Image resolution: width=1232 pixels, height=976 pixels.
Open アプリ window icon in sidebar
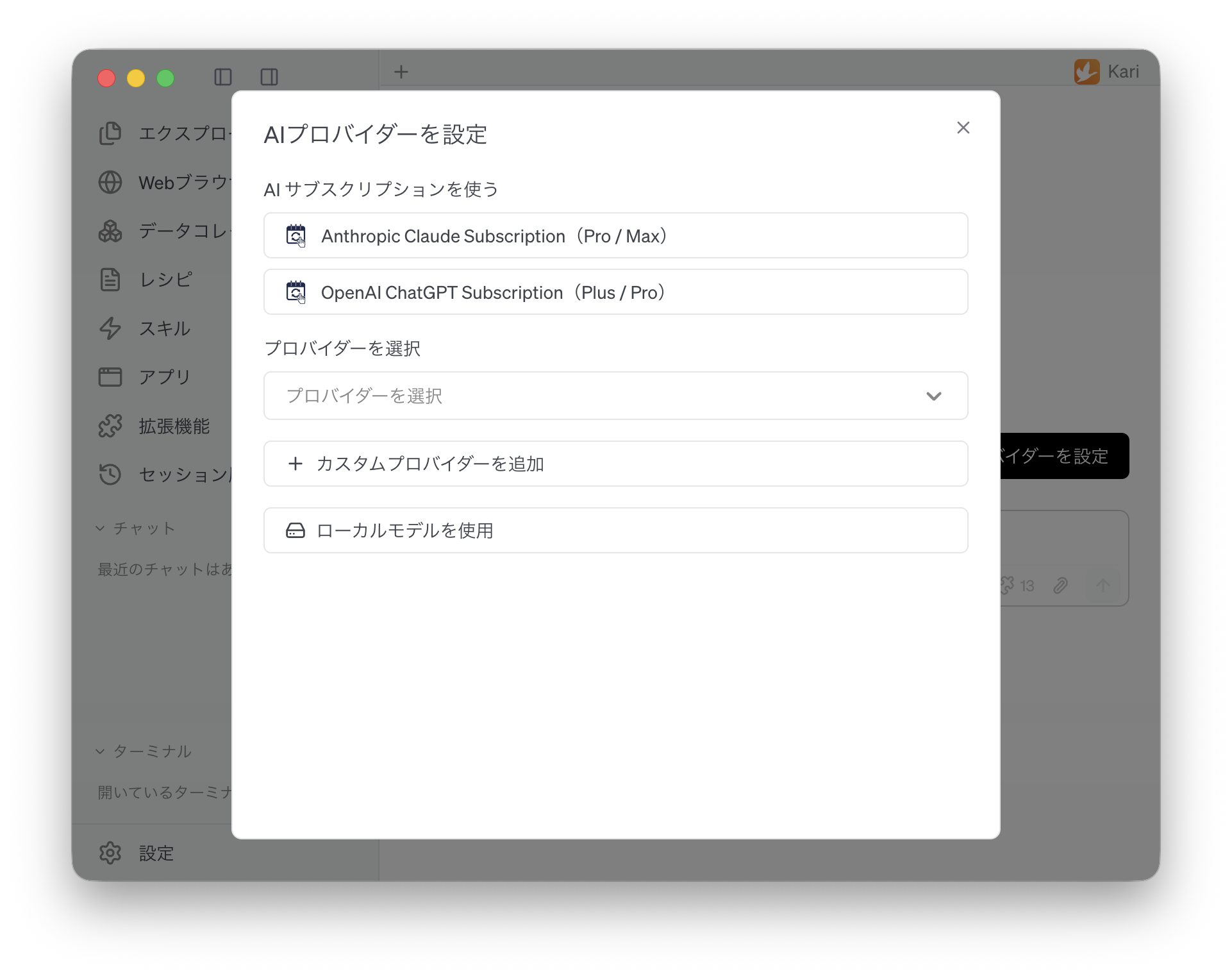click(x=110, y=377)
